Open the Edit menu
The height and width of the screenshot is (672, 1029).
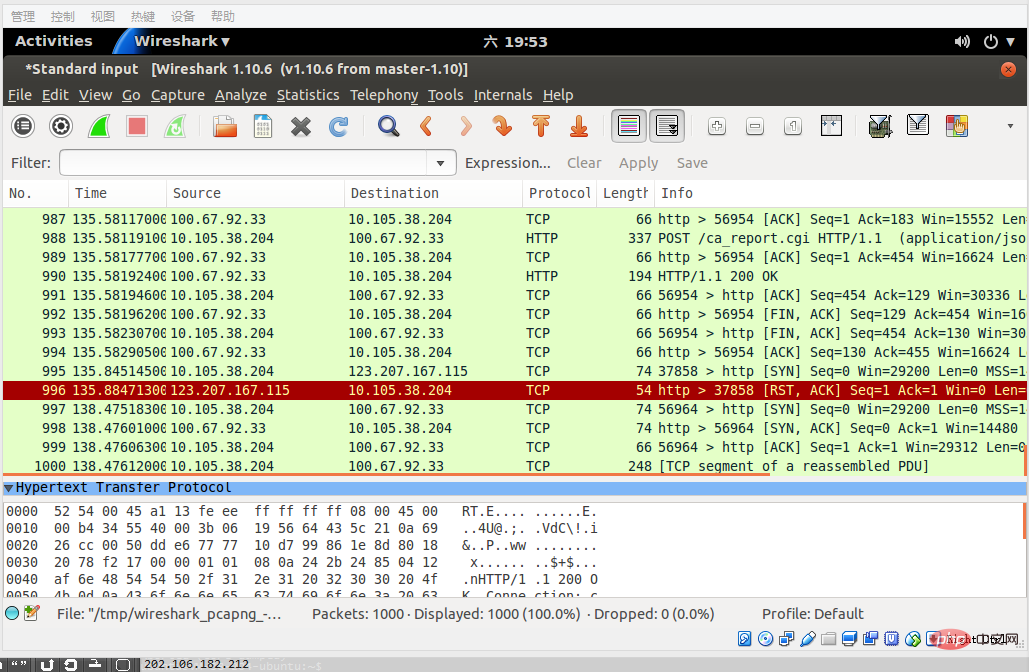tap(55, 95)
